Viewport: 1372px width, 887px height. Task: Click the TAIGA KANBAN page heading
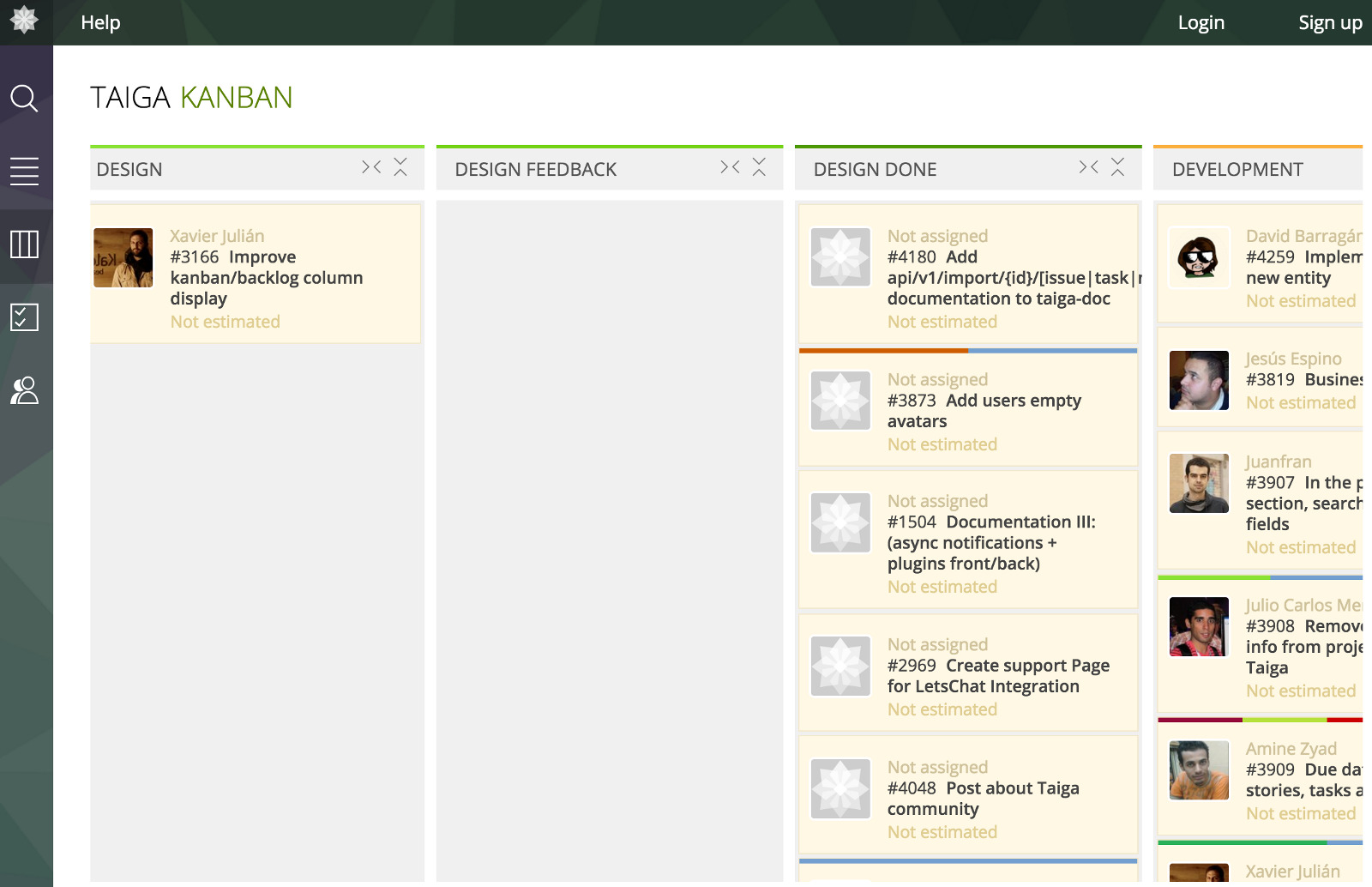(x=191, y=98)
